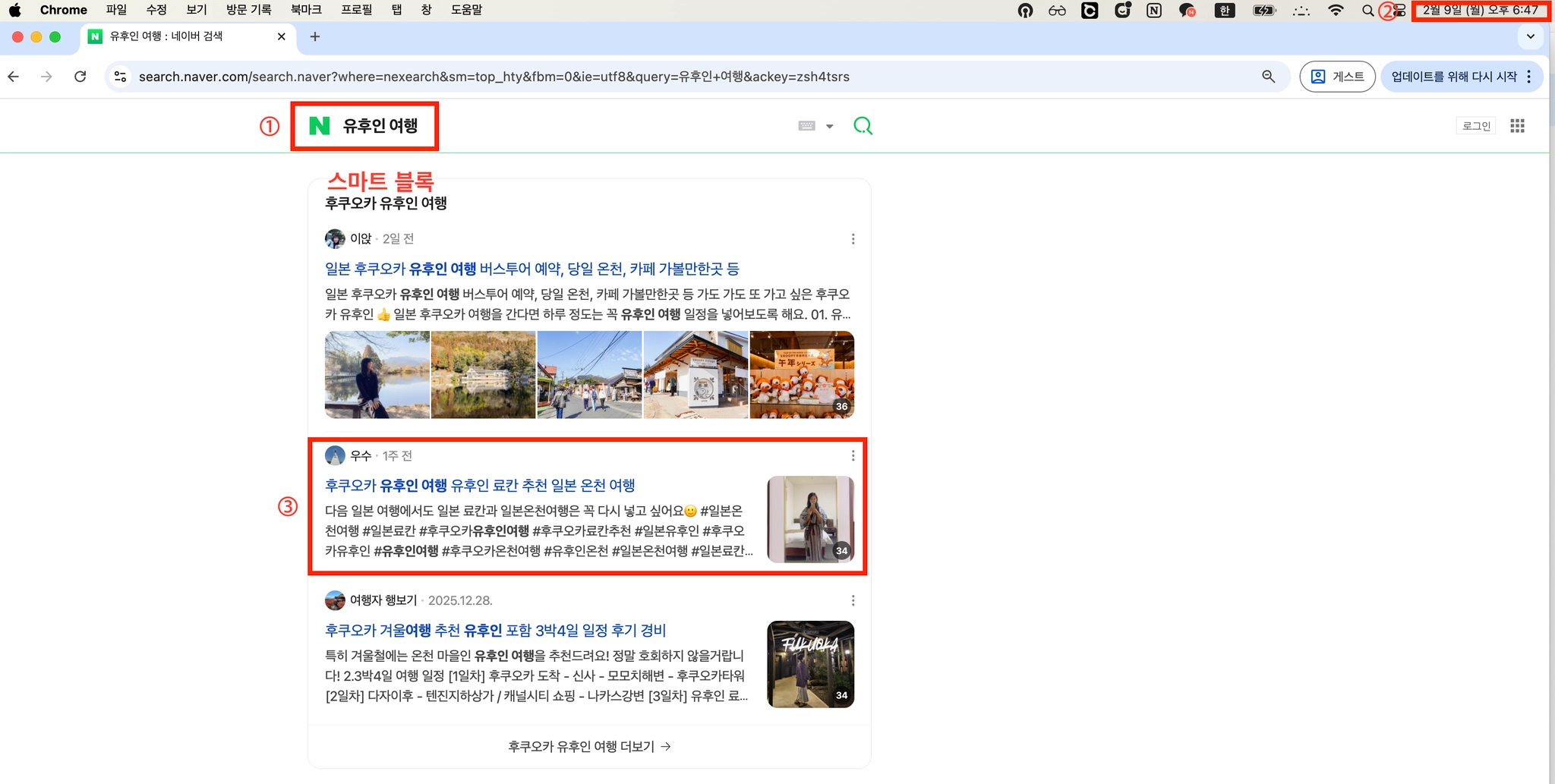1555x784 pixels.
Task: Open the 버스투어 예약, 당일 온천 post title
Action: [x=532, y=269]
